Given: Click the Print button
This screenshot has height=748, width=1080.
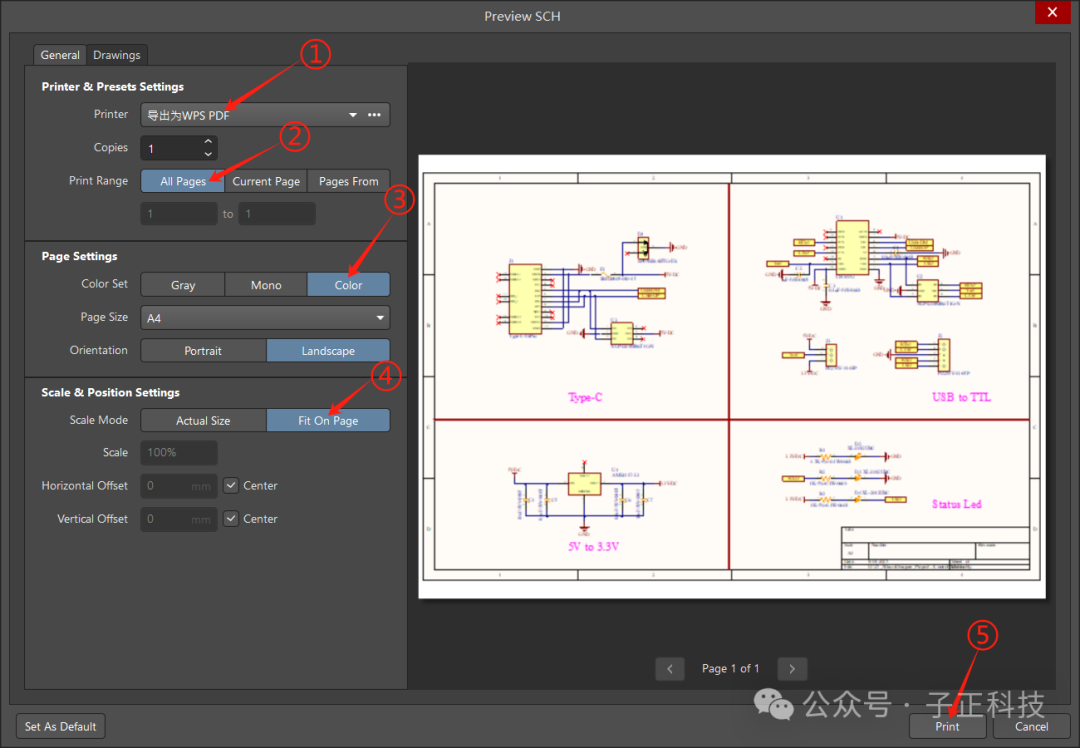Looking at the screenshot, I should (947, 726).
